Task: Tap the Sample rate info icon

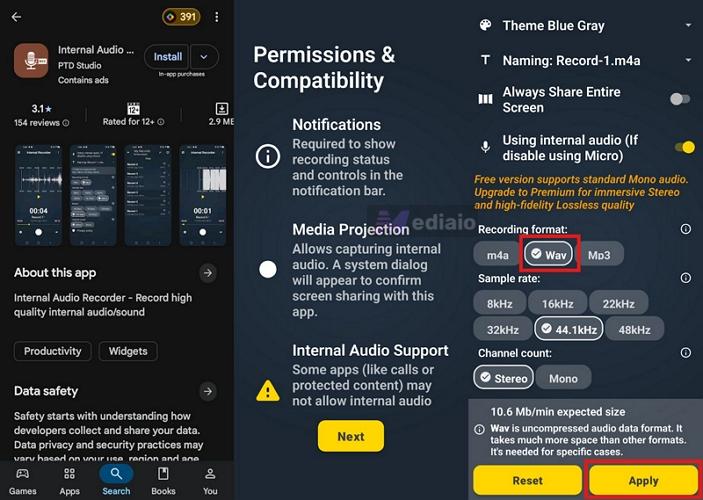Action: click(686, 278)
